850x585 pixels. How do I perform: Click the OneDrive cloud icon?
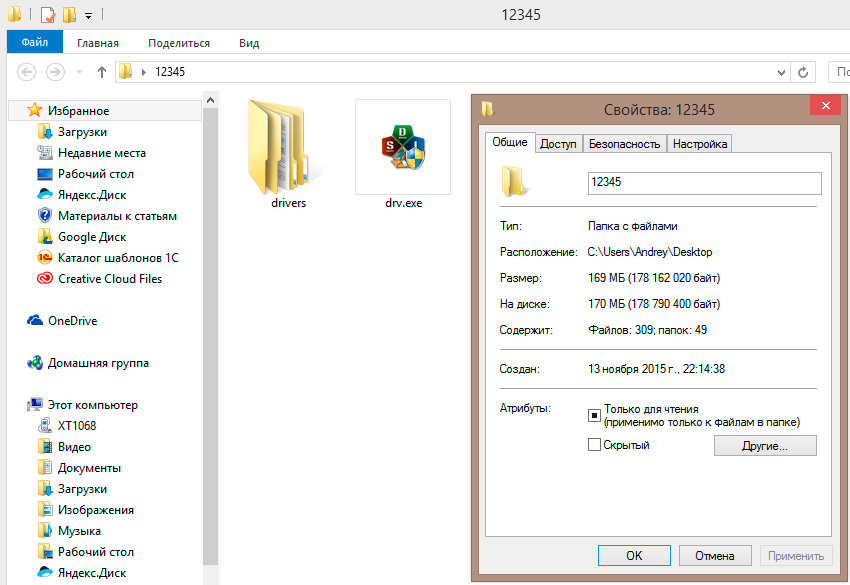coord(35,320)
